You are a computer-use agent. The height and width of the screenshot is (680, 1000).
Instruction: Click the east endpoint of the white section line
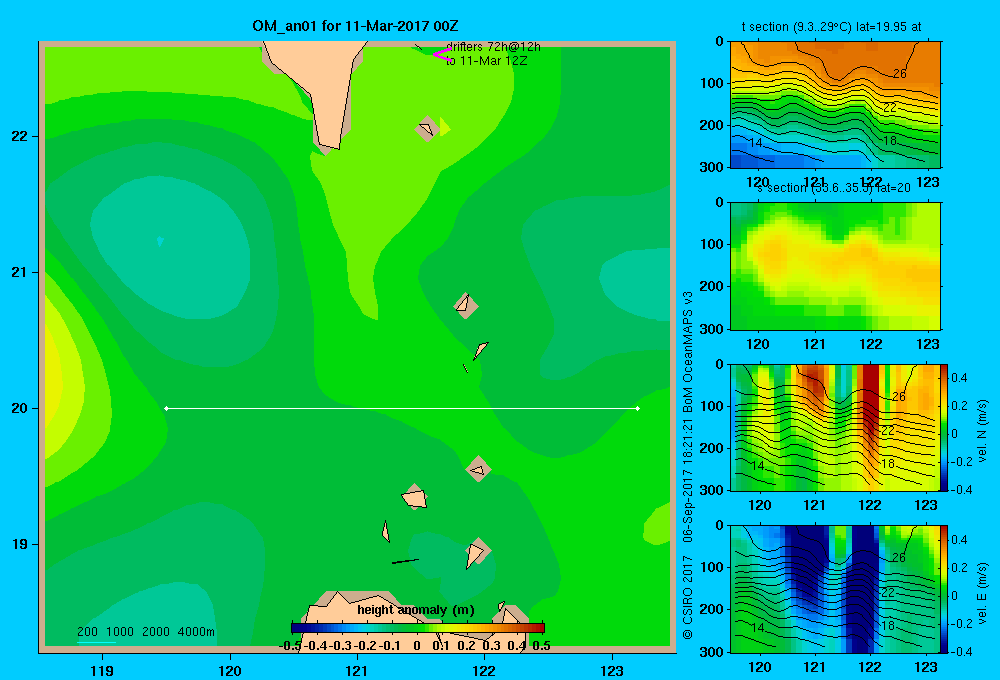[638, 408]
